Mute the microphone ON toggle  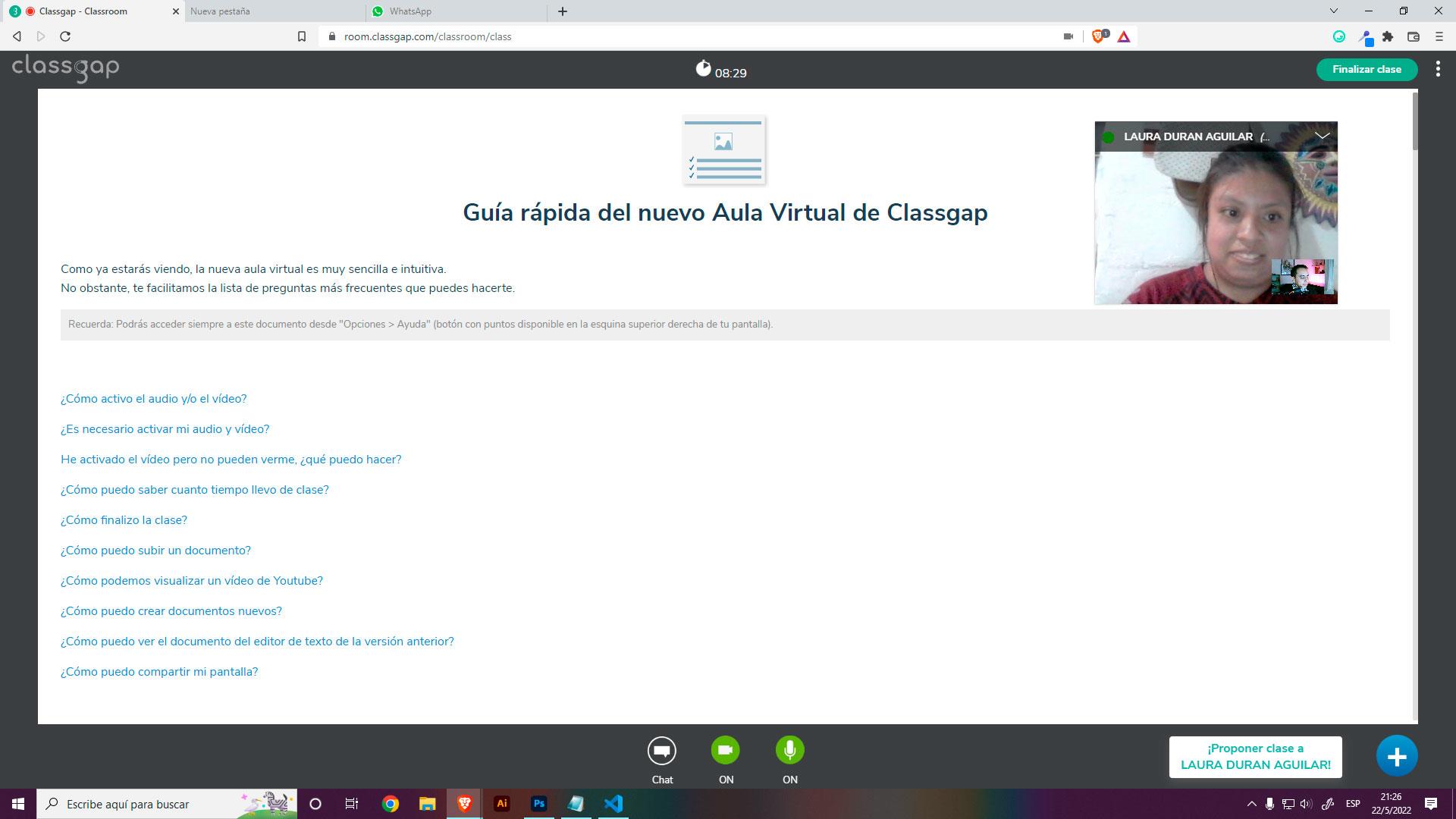[x=789, y=750]
